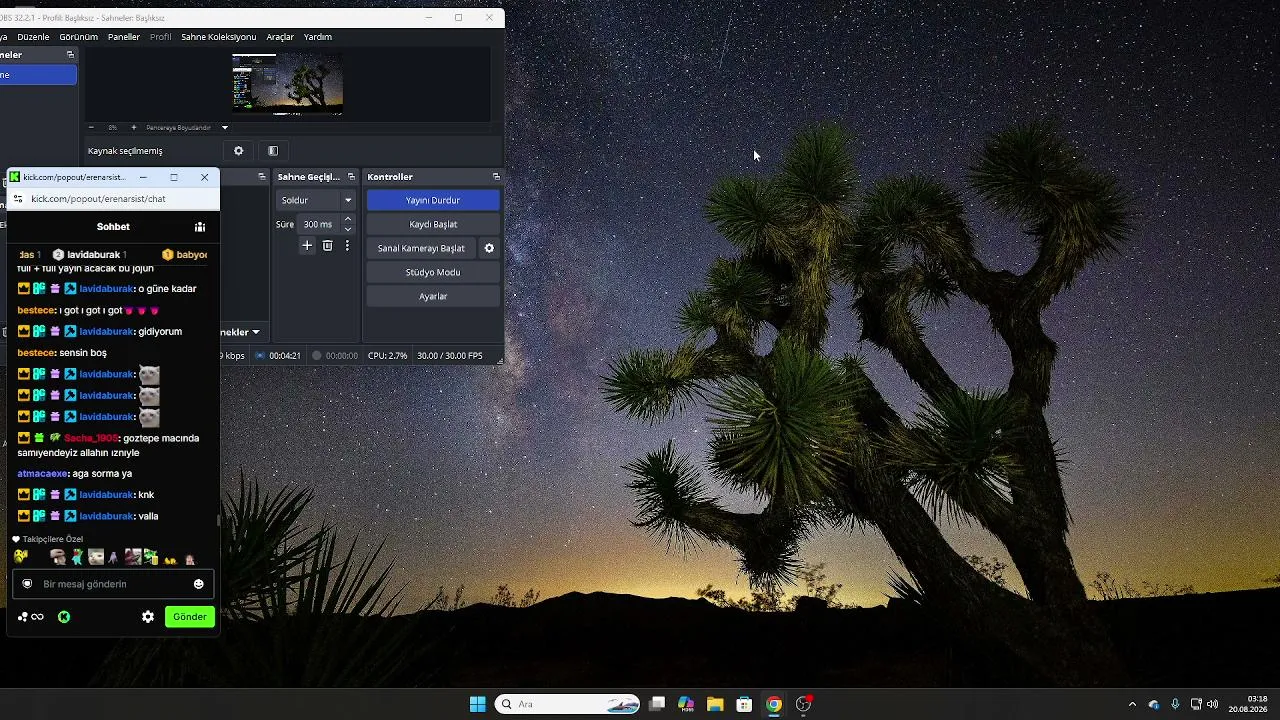Viewport: 1280px width, 720px height.
Task: Click the green Kick K icon below chat
Action: tap(64, 617)
